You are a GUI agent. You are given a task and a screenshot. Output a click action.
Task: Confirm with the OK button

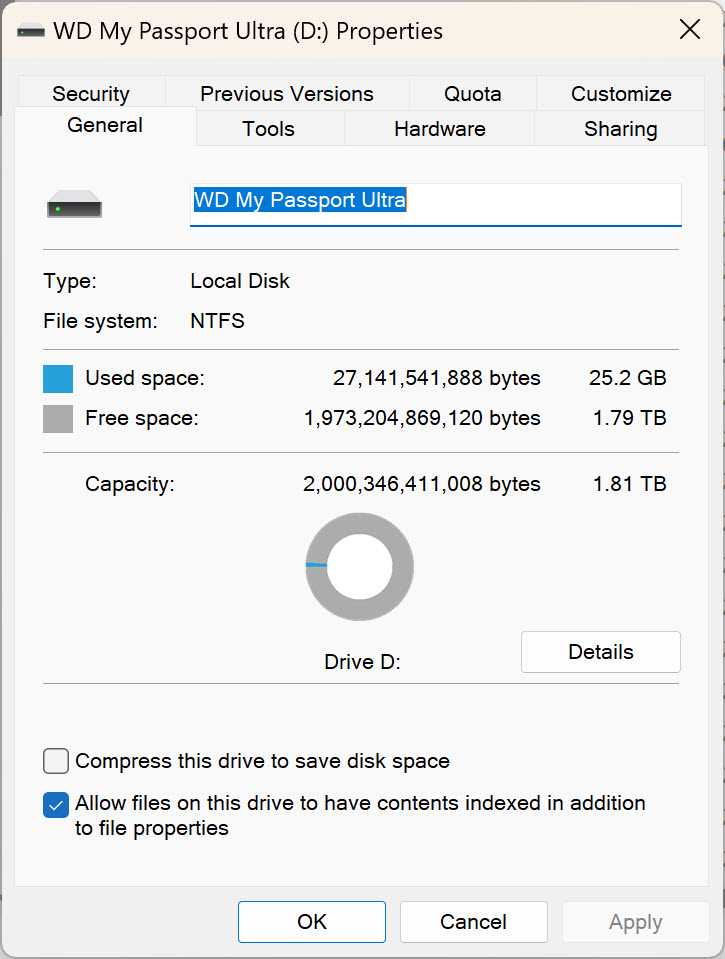(312, 922)
